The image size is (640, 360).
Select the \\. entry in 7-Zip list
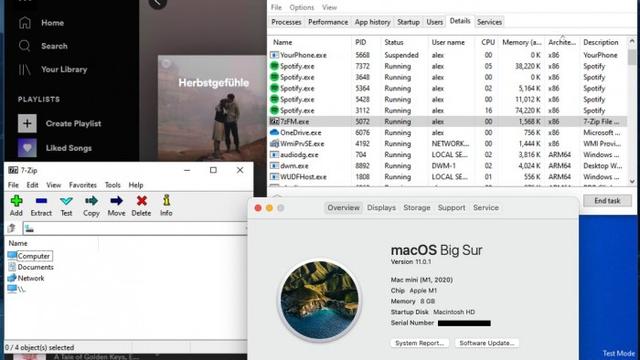tap(17, 289)
